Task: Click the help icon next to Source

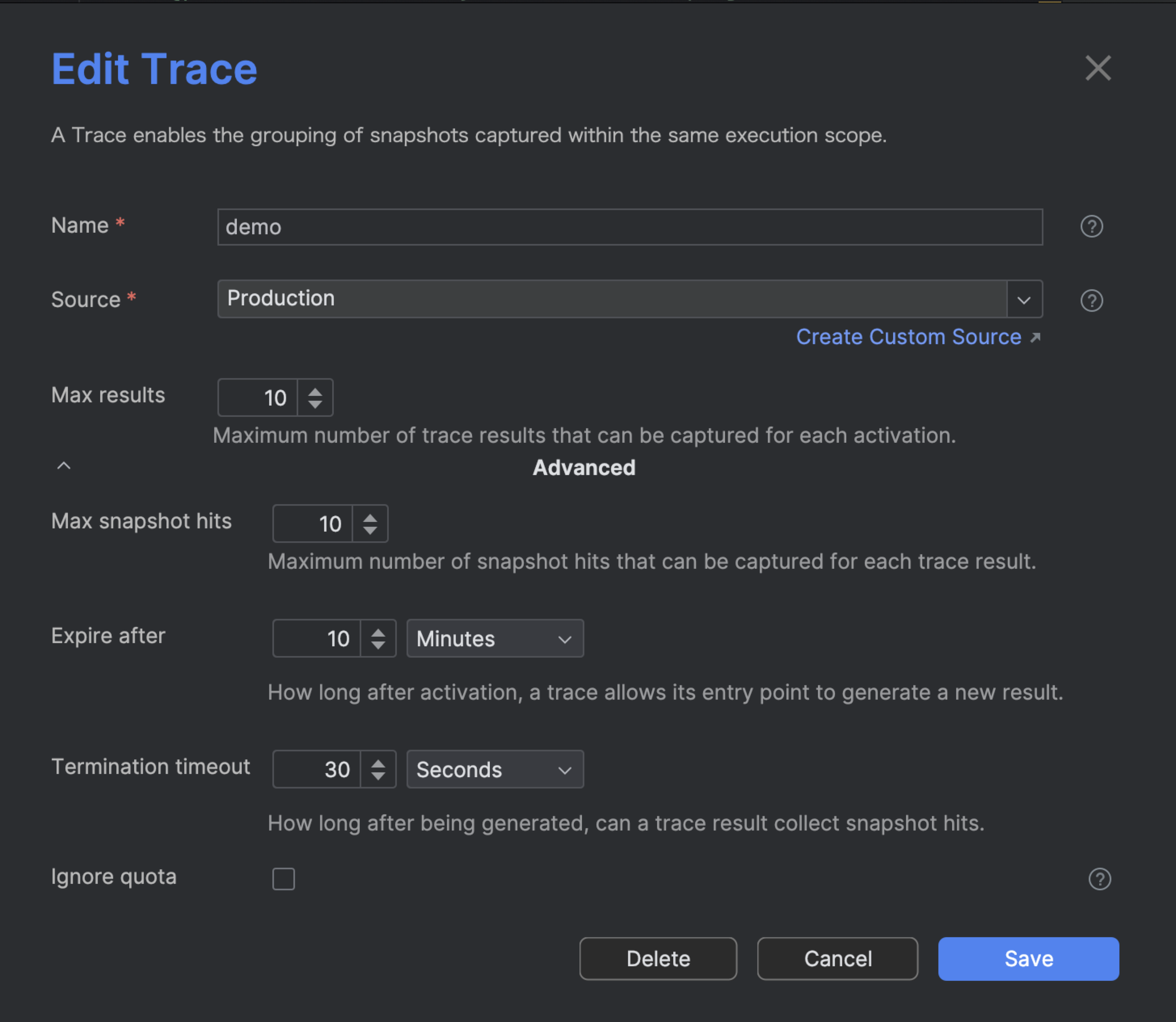Action: point(1091,301)
